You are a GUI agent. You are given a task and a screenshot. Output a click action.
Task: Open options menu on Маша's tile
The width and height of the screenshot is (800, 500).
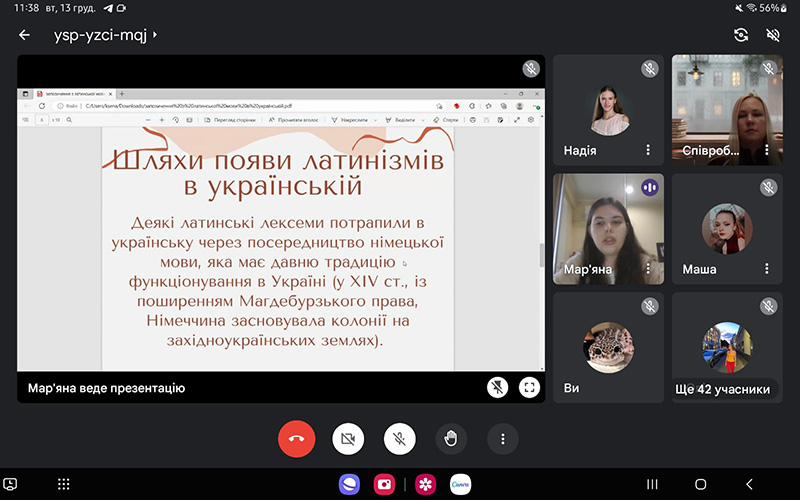point(767,269)
